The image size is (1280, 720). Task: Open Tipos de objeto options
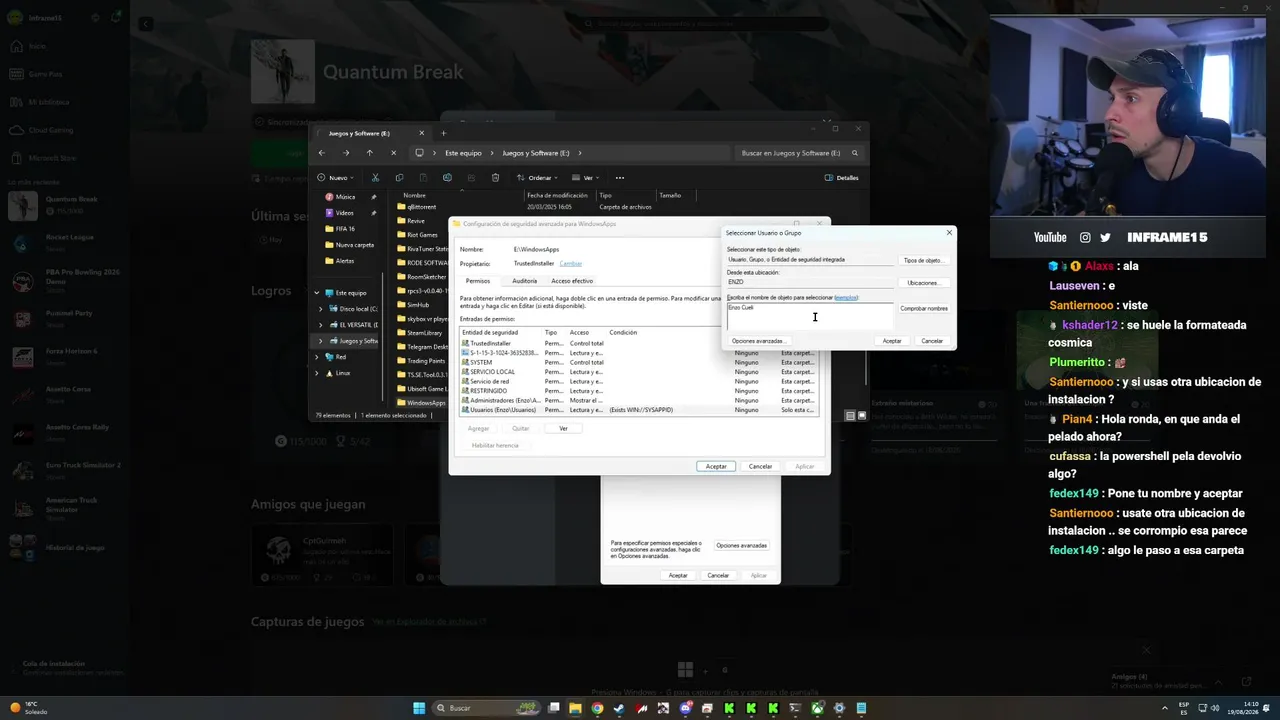923,260
